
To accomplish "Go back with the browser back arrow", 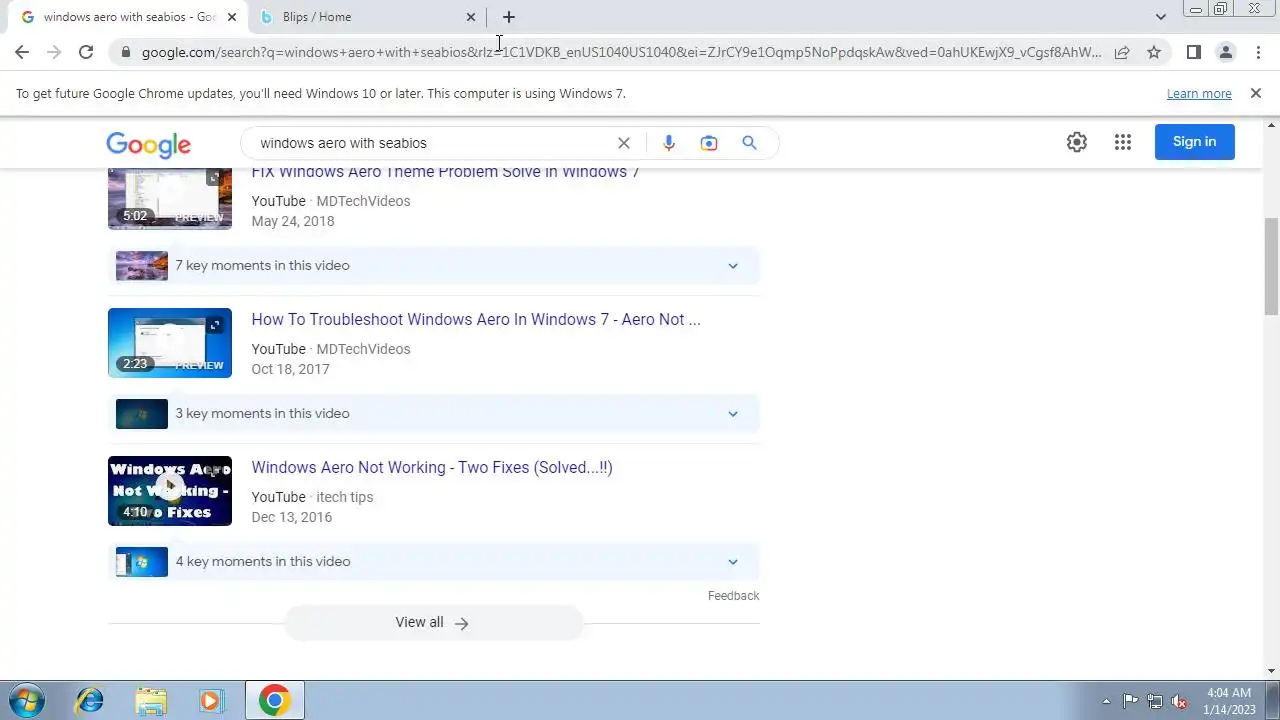I will coord(22,52).
